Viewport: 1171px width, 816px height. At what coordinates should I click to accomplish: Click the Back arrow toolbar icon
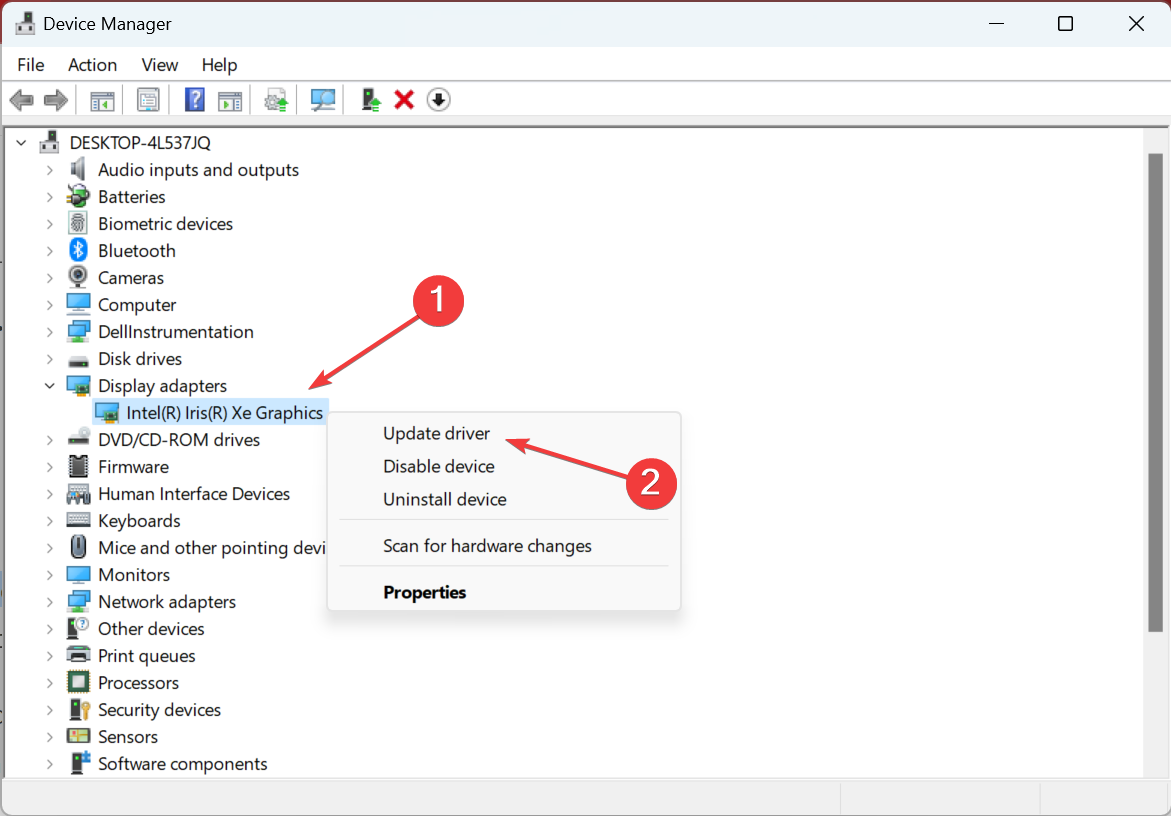(22, 100)
